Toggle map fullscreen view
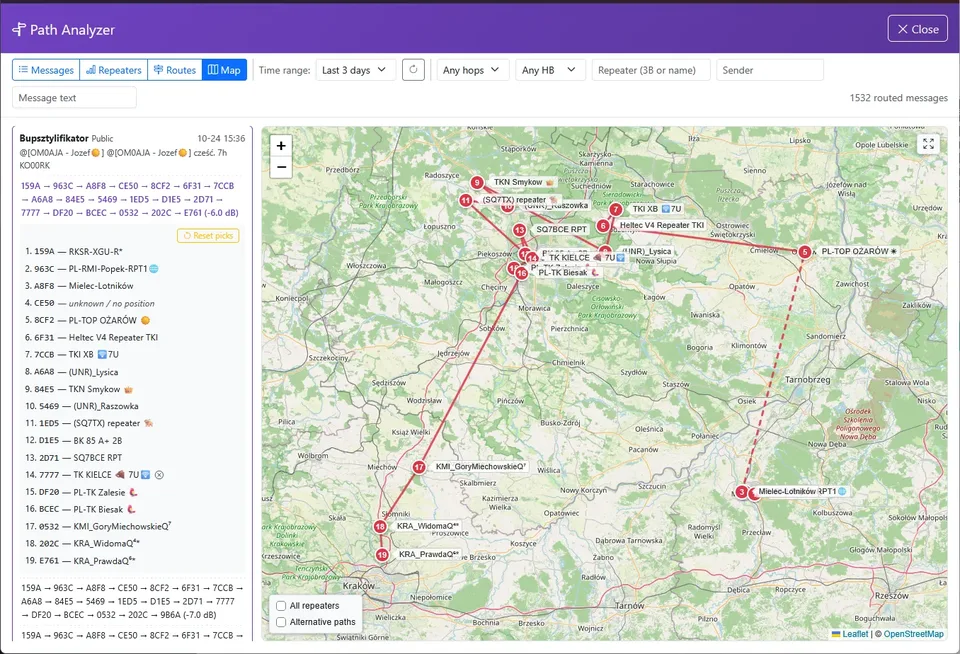960x654 pixels. 928,144
